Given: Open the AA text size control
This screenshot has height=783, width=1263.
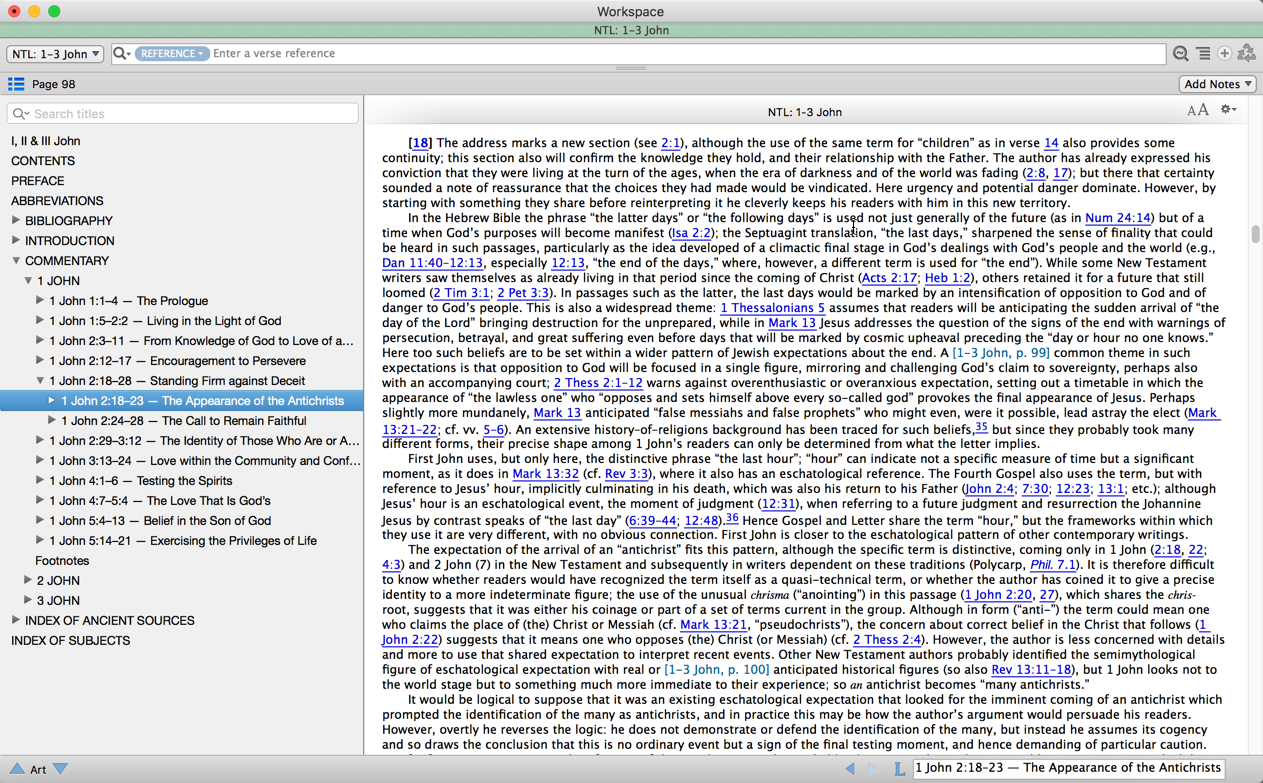Looking at the screenshot, I should pos(1197,111).
